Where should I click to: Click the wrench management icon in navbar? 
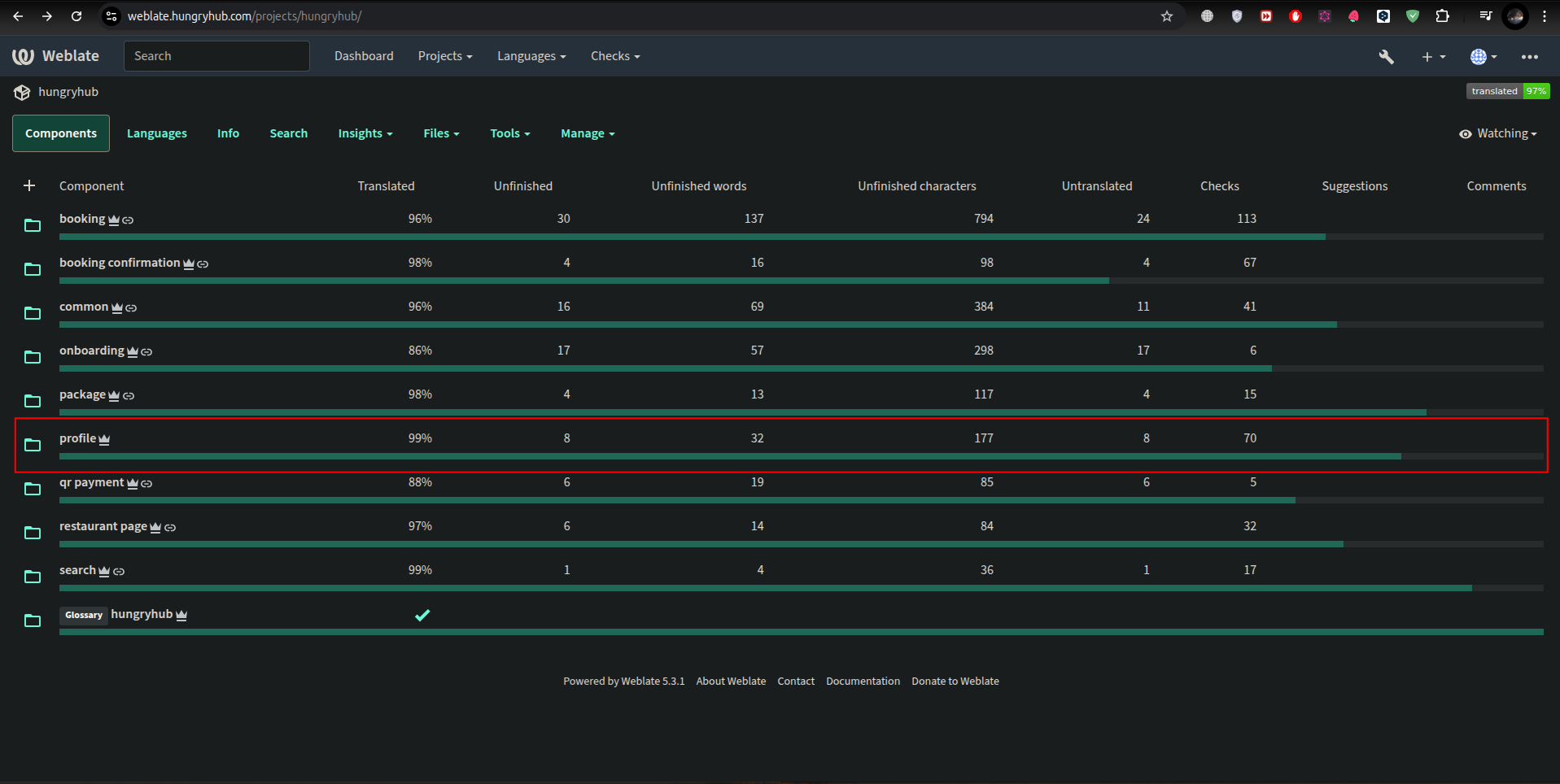[1386, 56]
